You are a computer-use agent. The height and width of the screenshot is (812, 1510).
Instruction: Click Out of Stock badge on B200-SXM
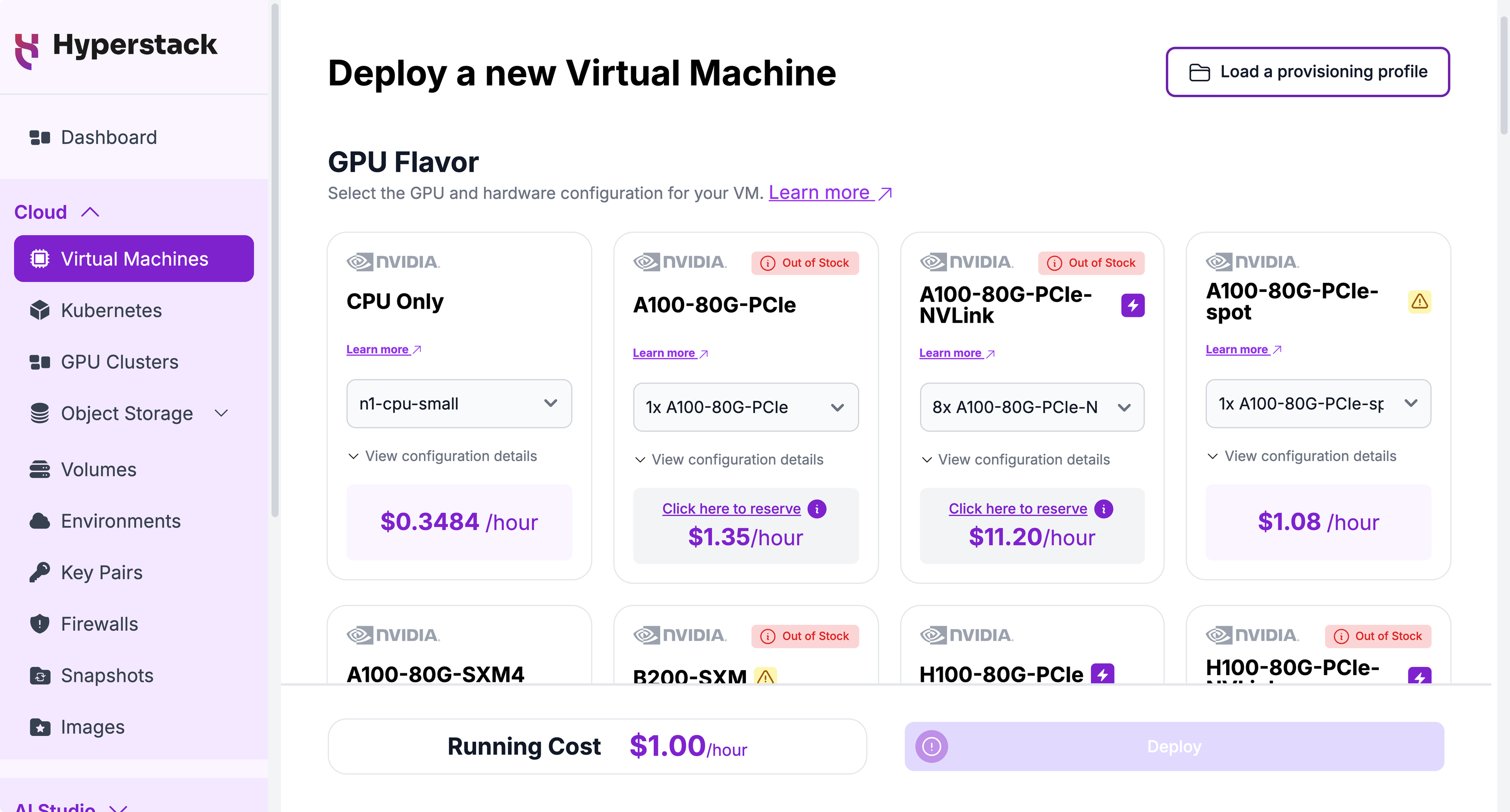[805, 636]
